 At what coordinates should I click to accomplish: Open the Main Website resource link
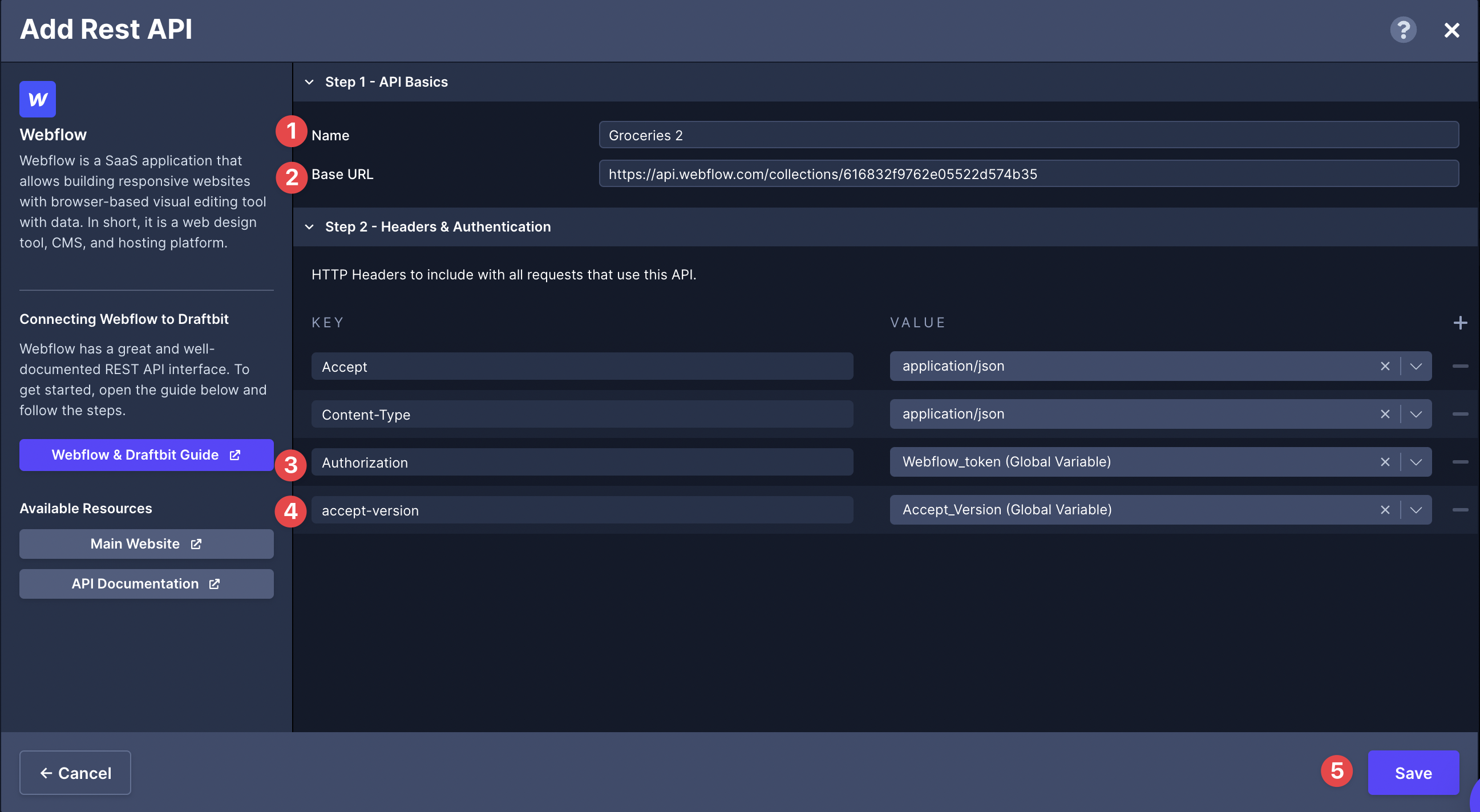pos(147,544)
